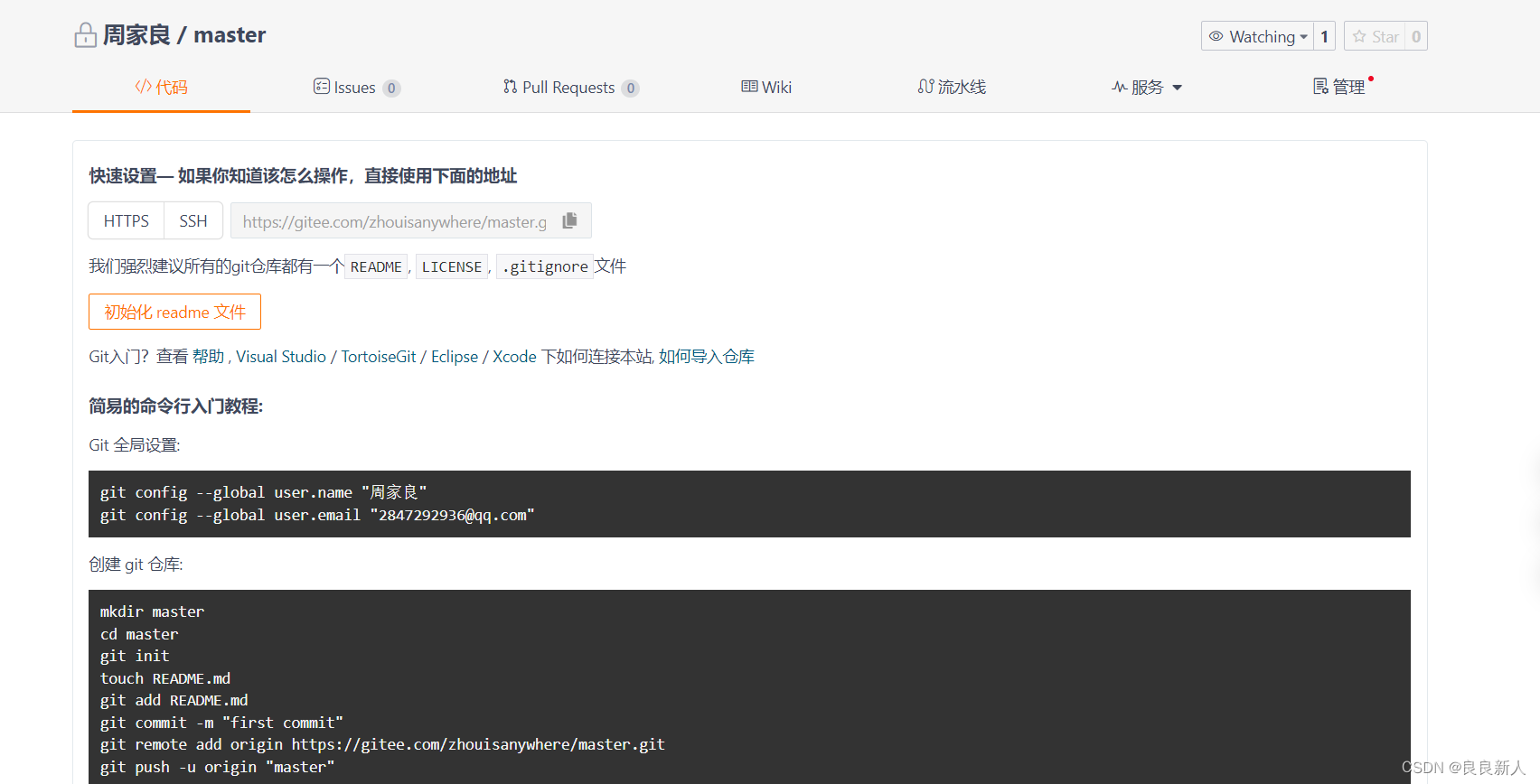This screenshot has height=784, width=1540.
Task: Click the eye icon in Watching button
Action: tap(1216, 36)
